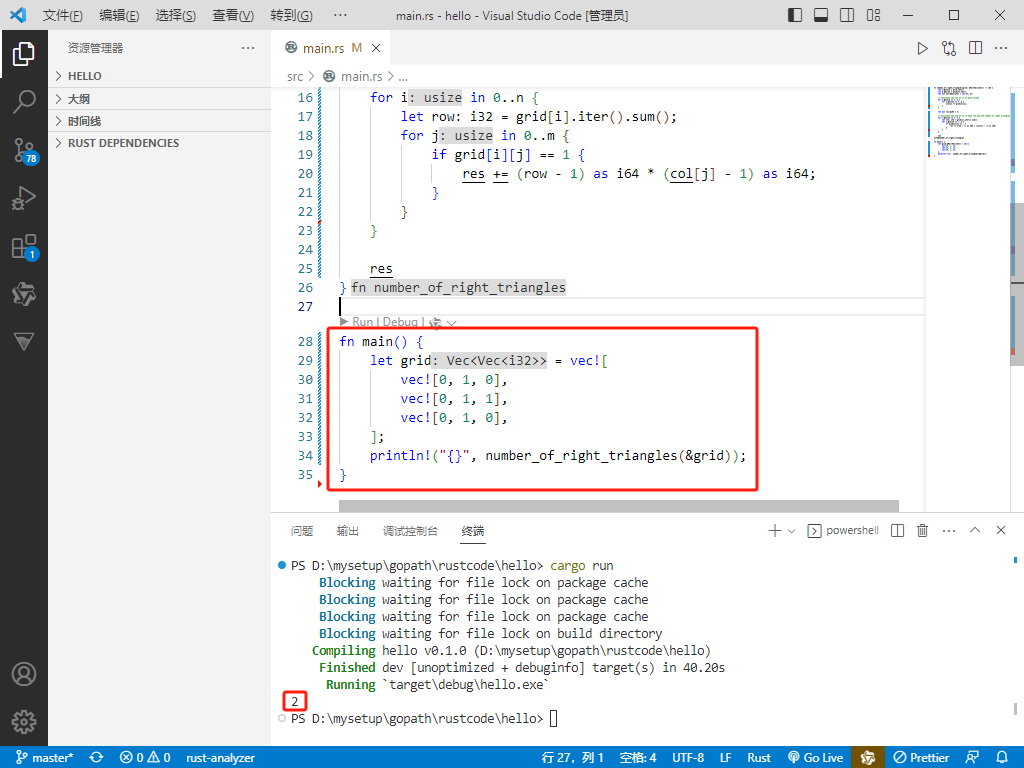Change indentation via 空格: 4
Image resolution: width=1024 pixels, height=768 pixels.
click(638, 758)
